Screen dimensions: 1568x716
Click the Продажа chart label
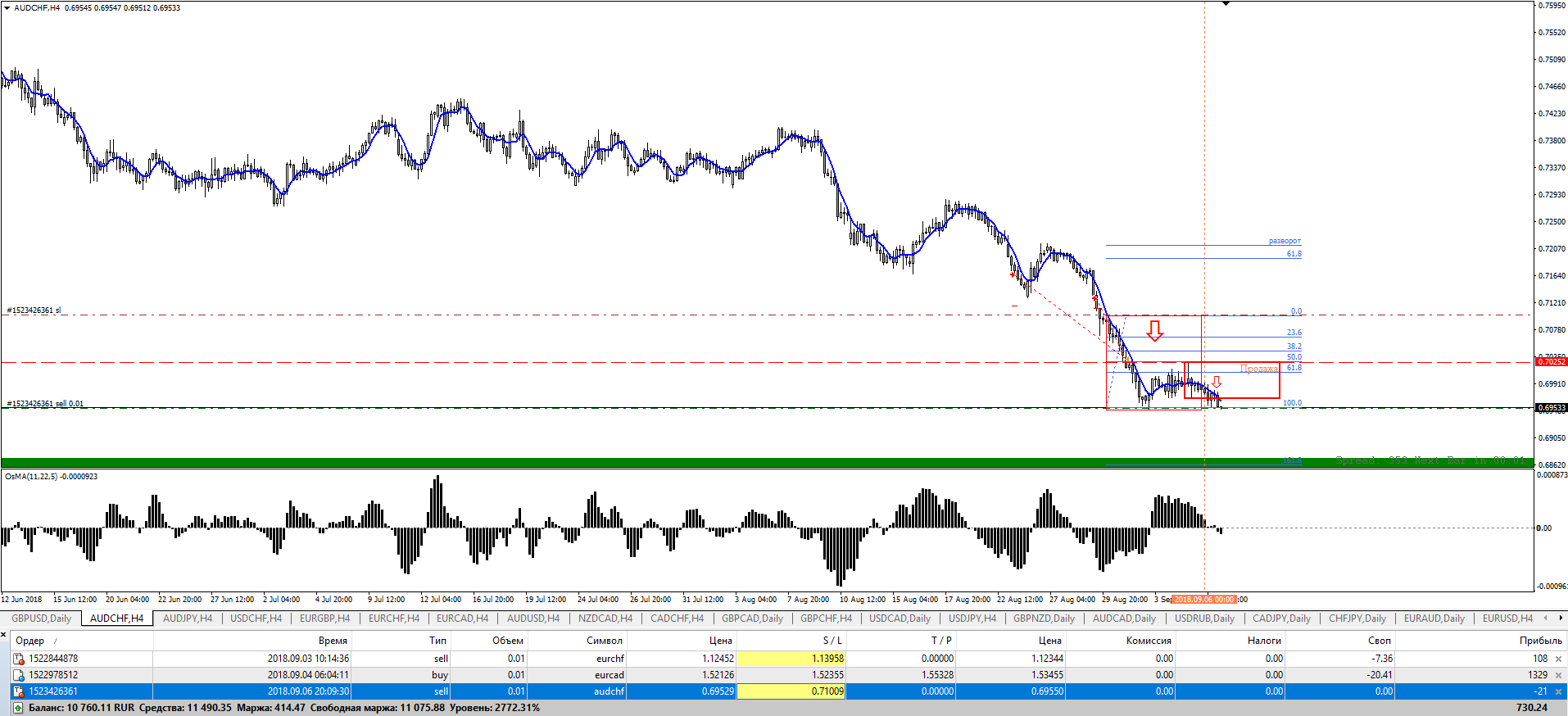(x=1259, y=369)
